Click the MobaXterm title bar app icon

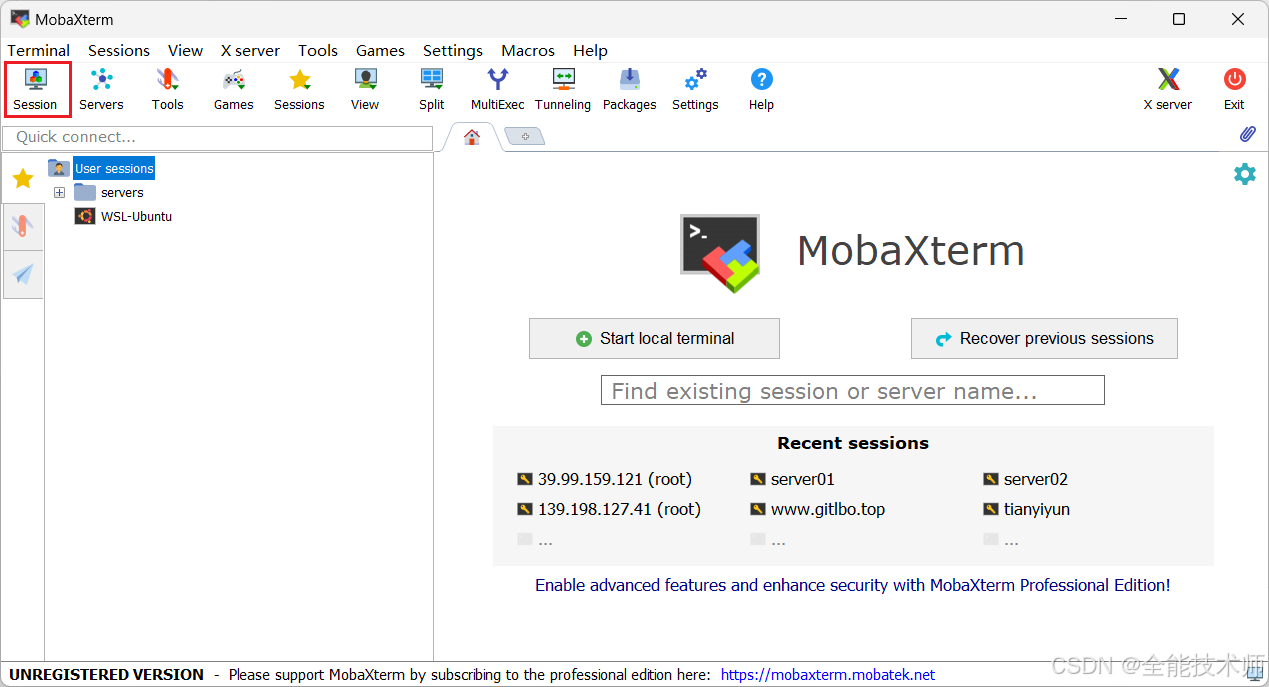20,19
